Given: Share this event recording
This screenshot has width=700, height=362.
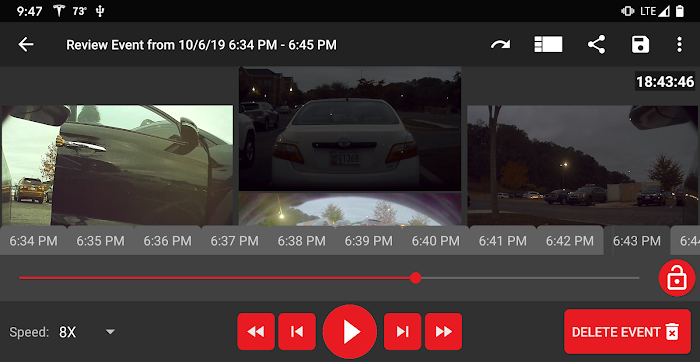Looking at the screenshot, I should pyautogui.click(x=596, y=45).
